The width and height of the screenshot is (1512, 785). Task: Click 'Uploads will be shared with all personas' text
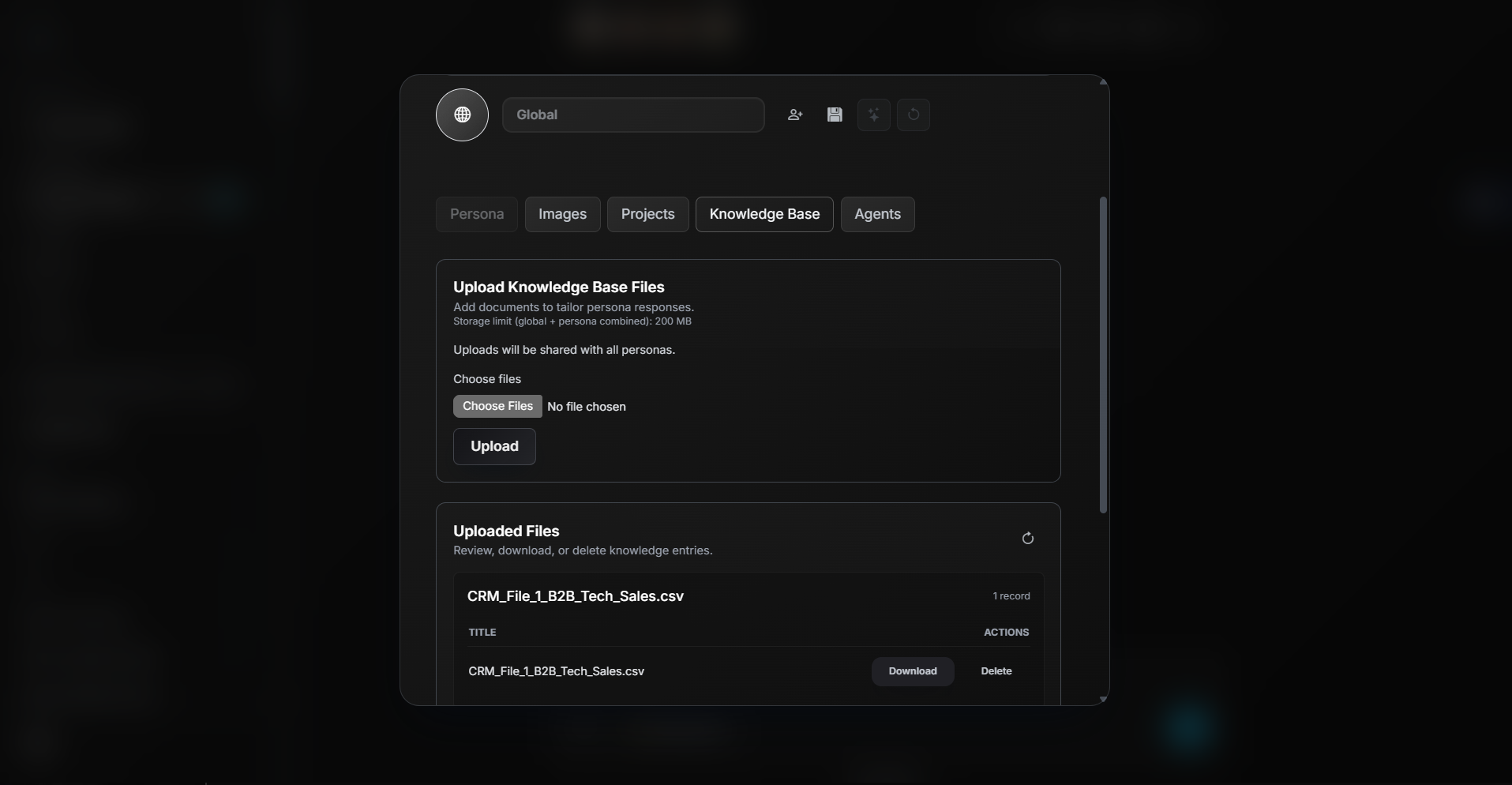(x=565, y=351)
